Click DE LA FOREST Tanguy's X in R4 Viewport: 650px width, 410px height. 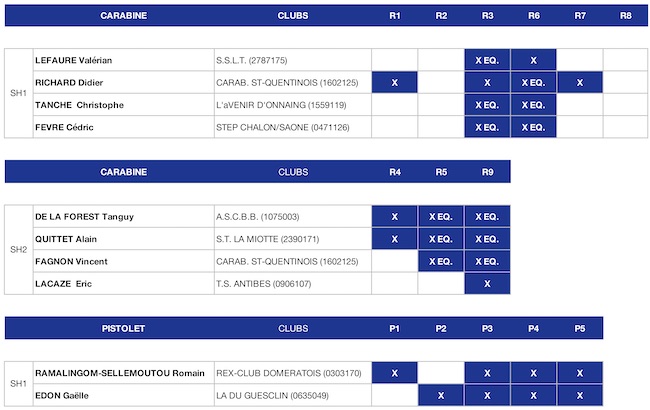[395, 216]
